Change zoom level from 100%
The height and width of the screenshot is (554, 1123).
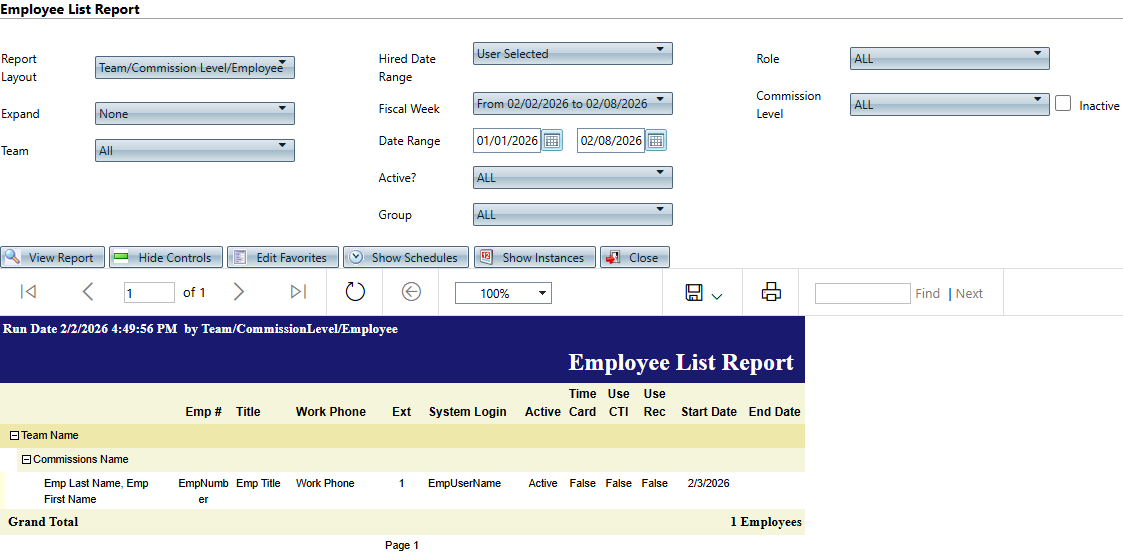click(x=502, y=293)
